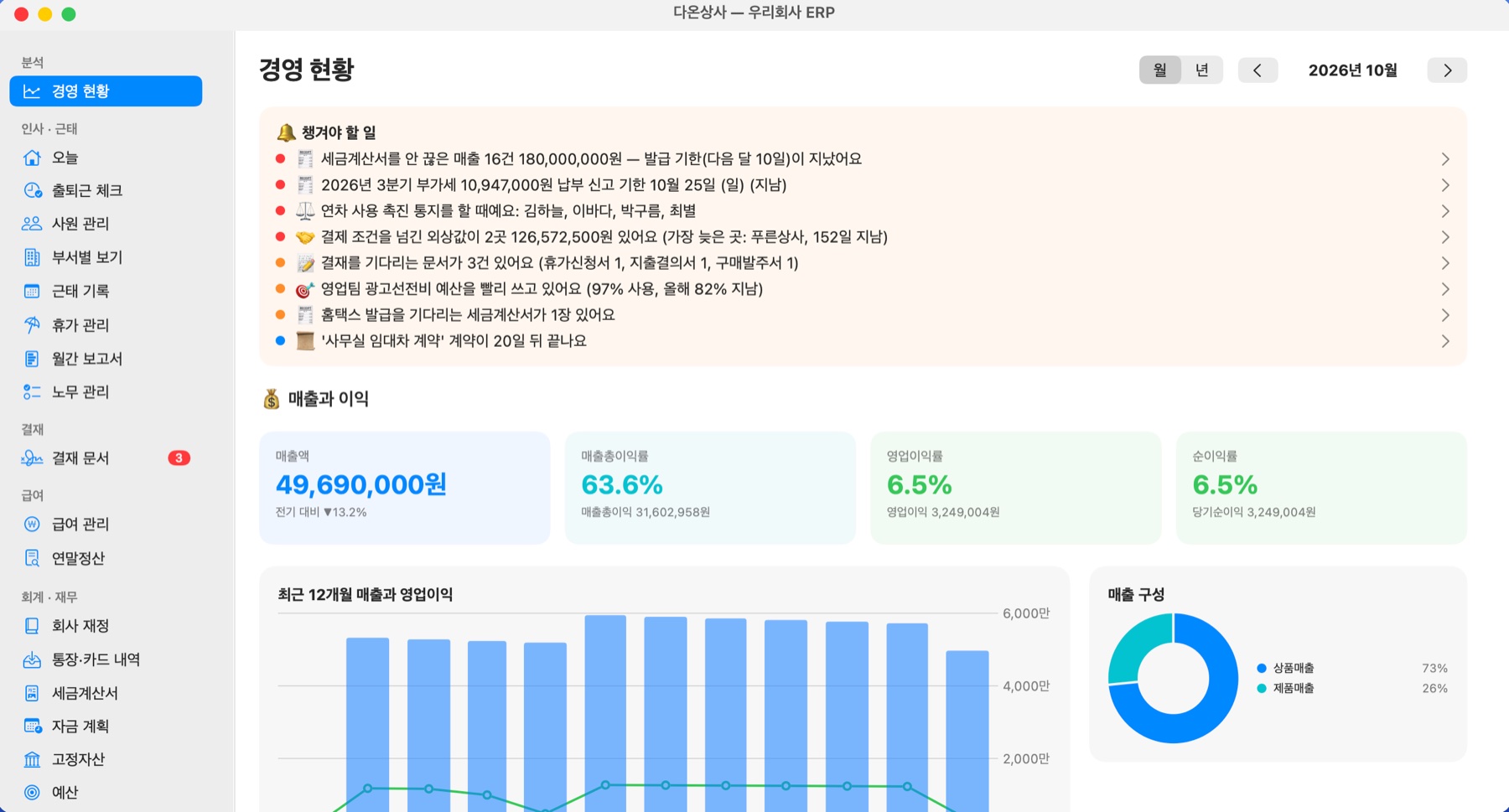
Task: Open 회사 재정 book icon
Action: pyautogui.click(x=32, y=626)
